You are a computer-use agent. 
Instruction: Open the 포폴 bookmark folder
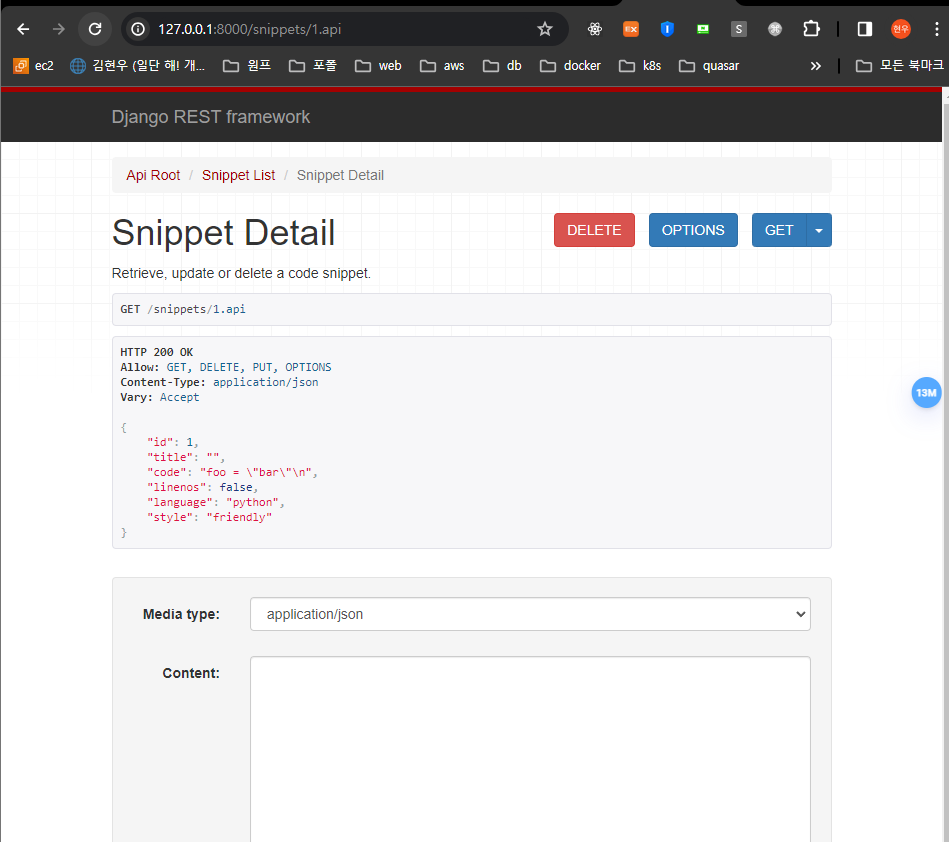pos(312,65)
